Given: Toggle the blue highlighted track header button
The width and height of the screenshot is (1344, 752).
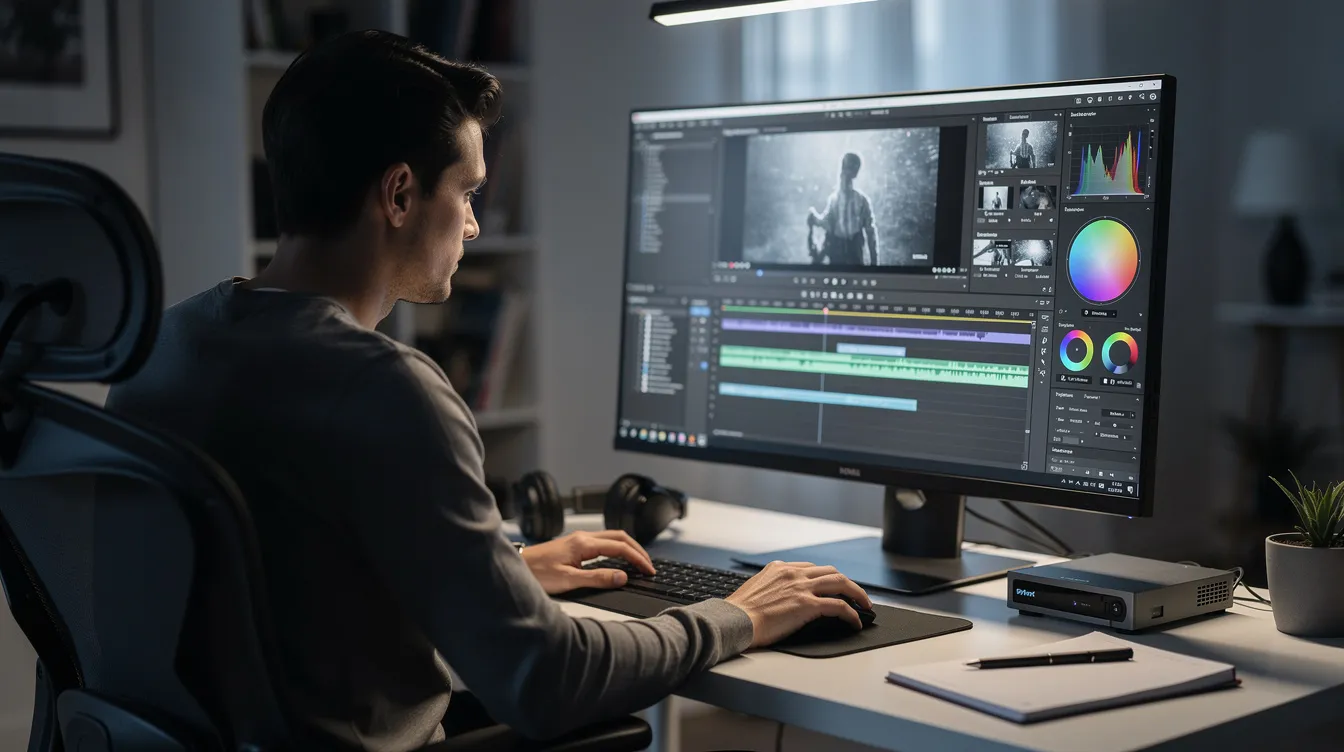Looking at the screenshot, I should coord(700,311).
